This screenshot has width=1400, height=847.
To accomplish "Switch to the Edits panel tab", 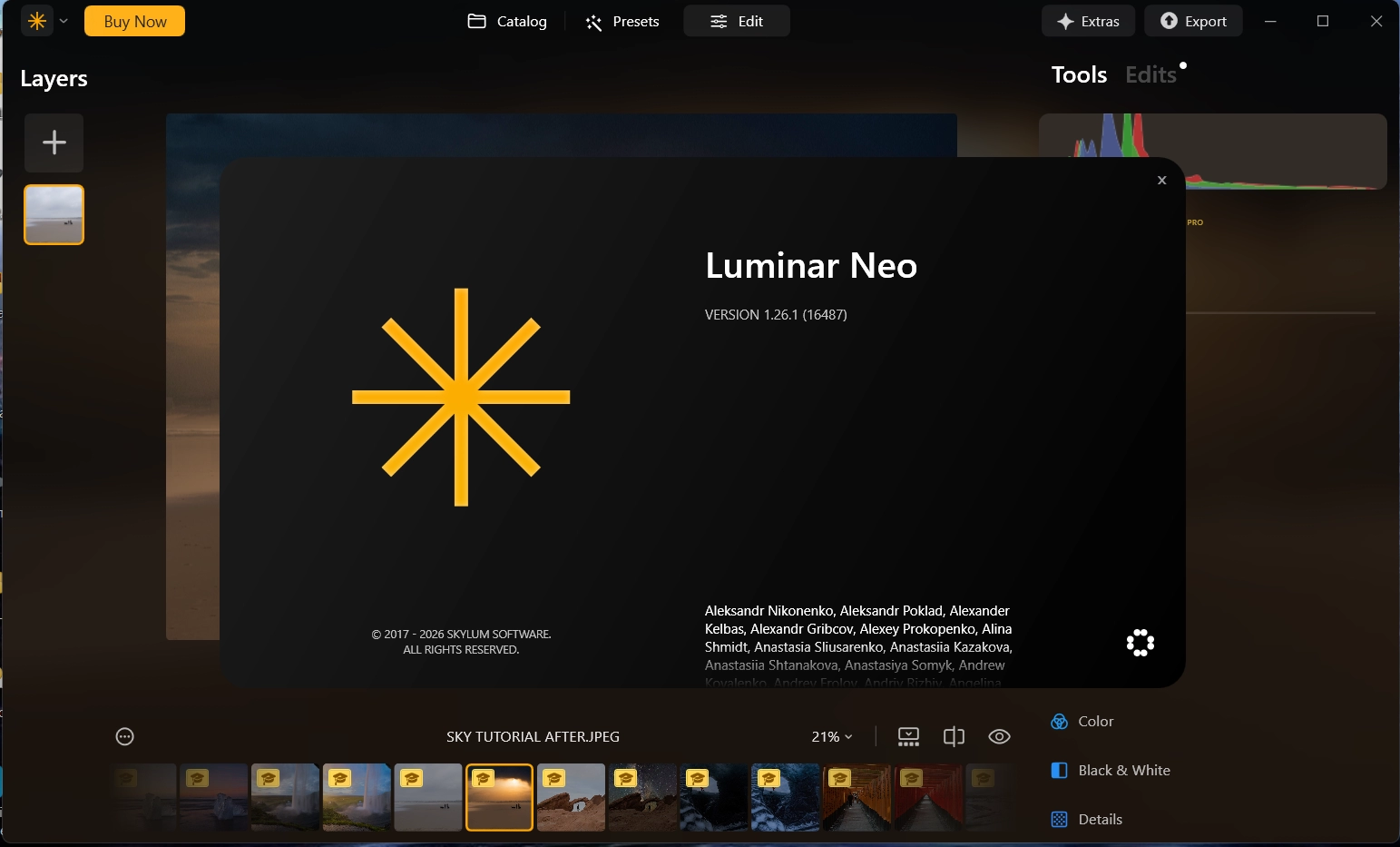I will [x=1150, y=74].
